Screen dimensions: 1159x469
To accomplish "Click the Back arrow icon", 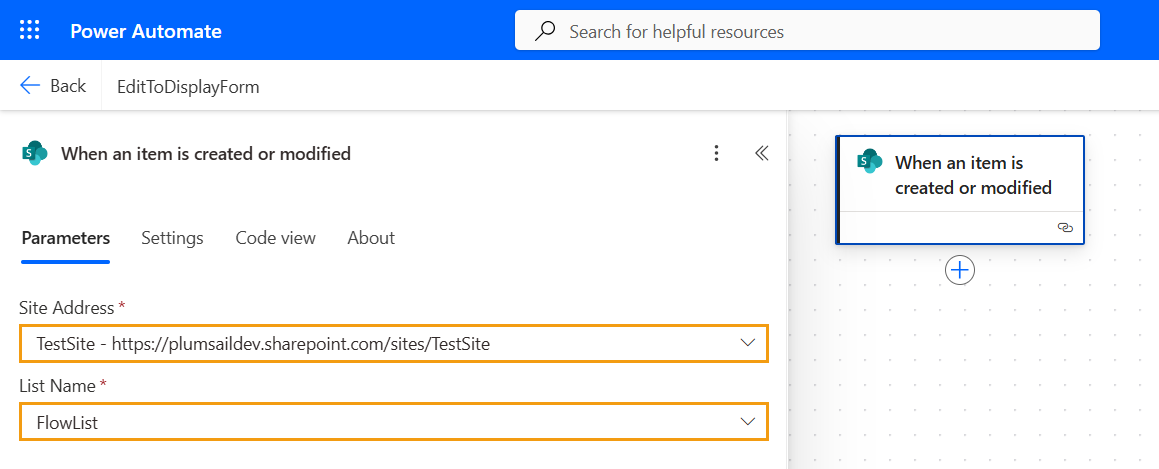I will tap(30, 86).
